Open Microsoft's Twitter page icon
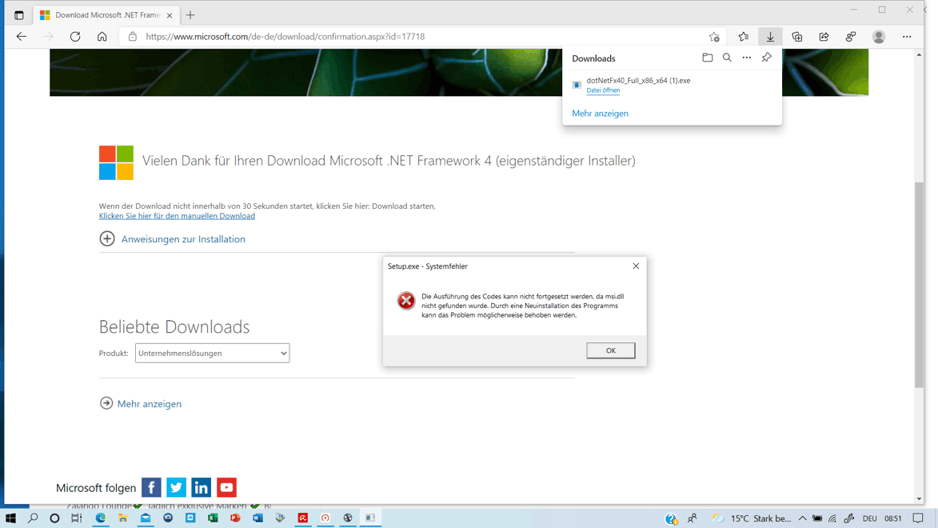Screen dimensions: 938x528 click(176, 487)
